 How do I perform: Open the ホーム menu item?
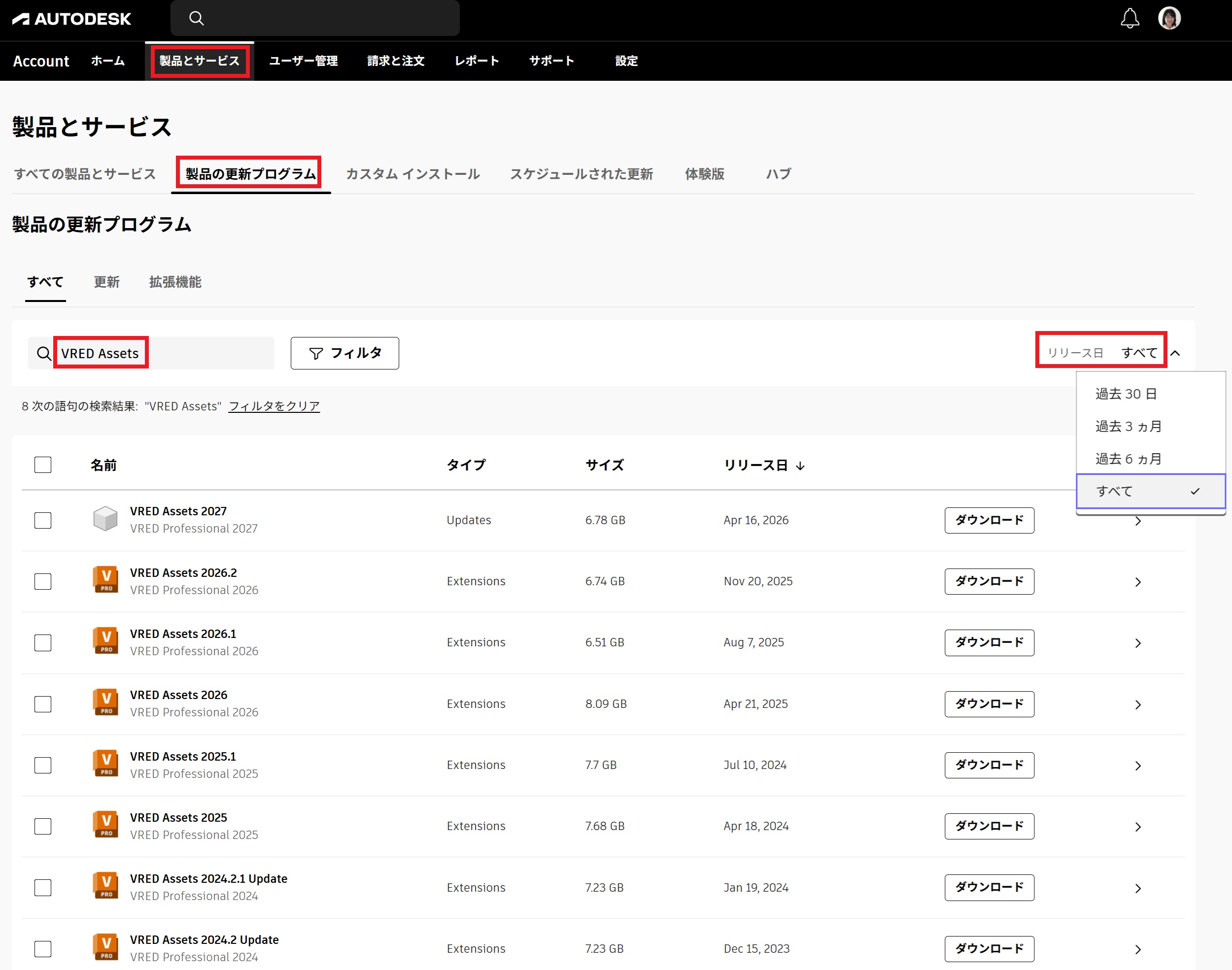[108, 61]
